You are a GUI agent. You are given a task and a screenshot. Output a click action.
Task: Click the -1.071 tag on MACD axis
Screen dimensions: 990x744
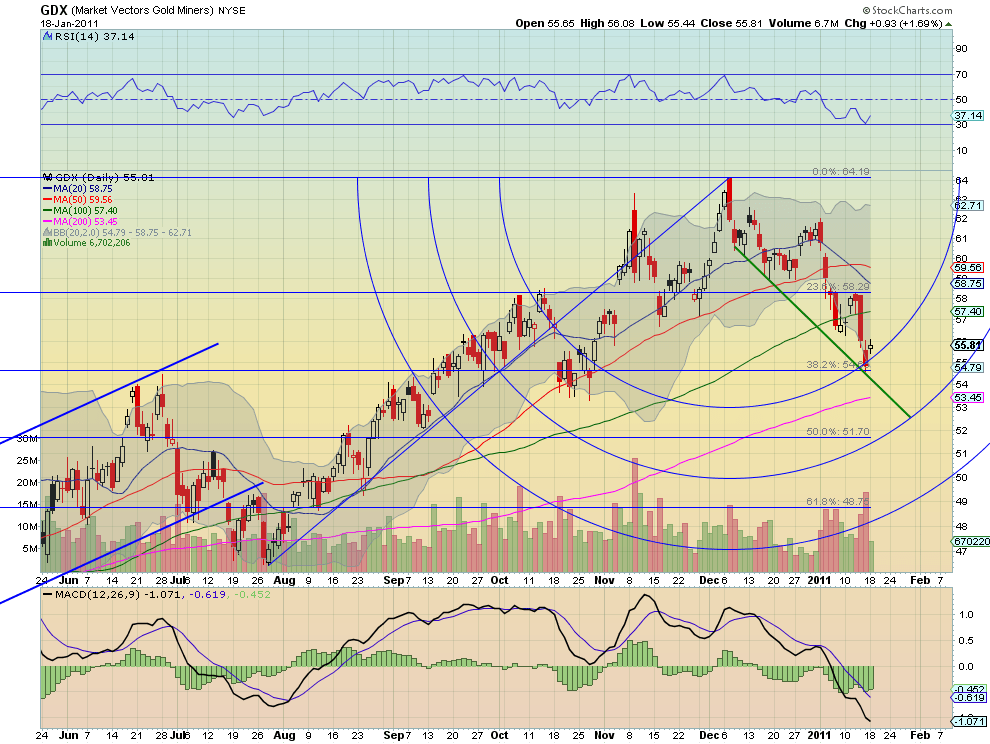(x=969, y=721)
